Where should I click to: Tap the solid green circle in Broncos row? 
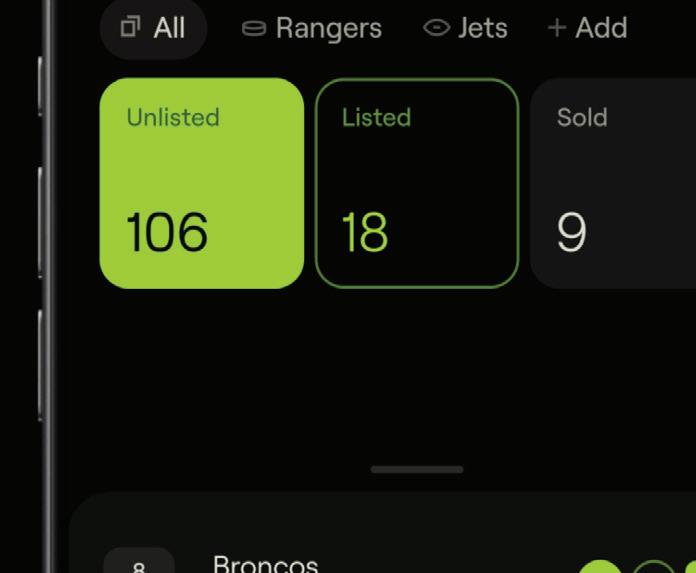(x=600, y=568)
